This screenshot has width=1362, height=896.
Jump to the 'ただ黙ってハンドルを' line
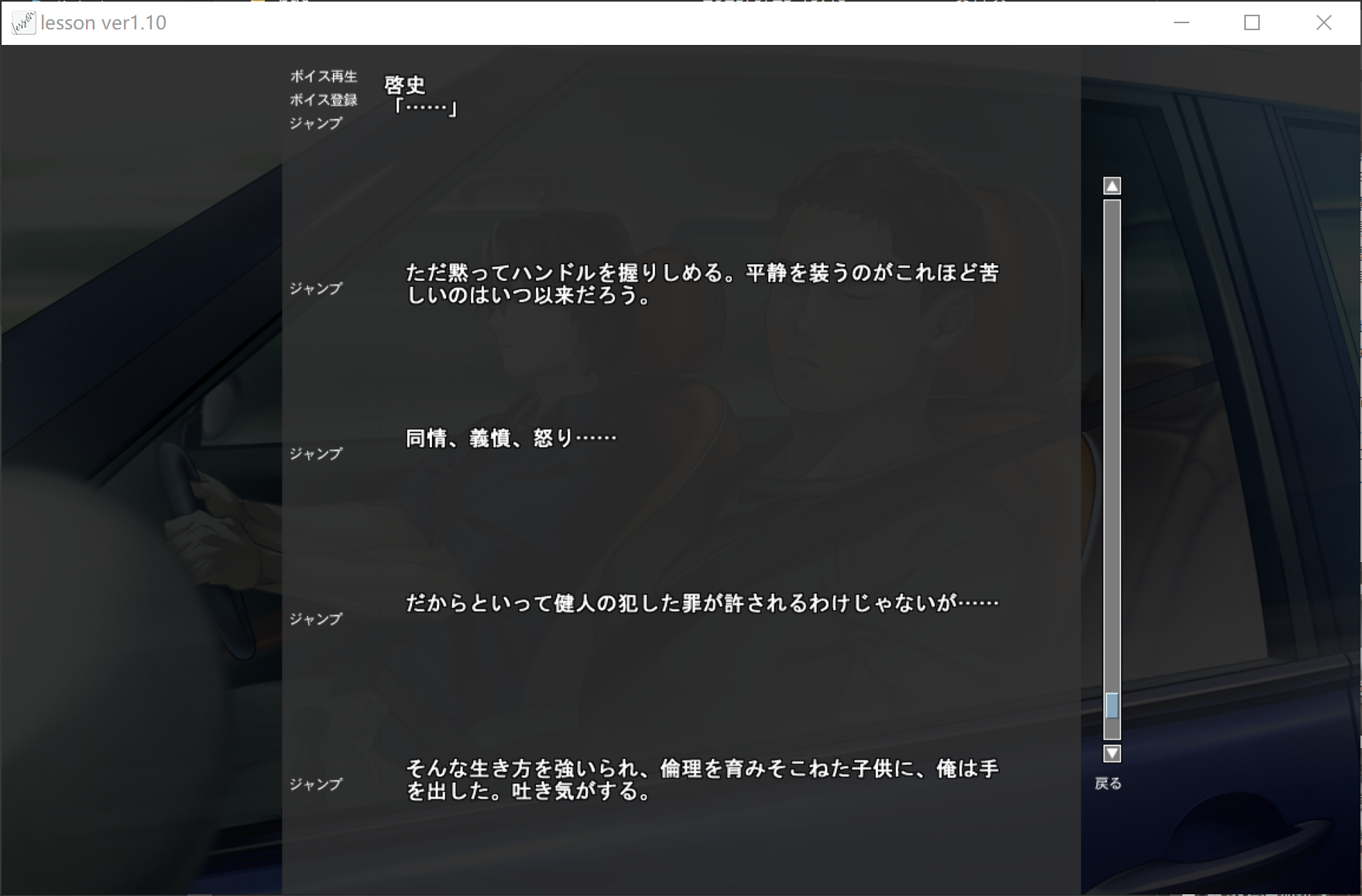pos(315,289)
